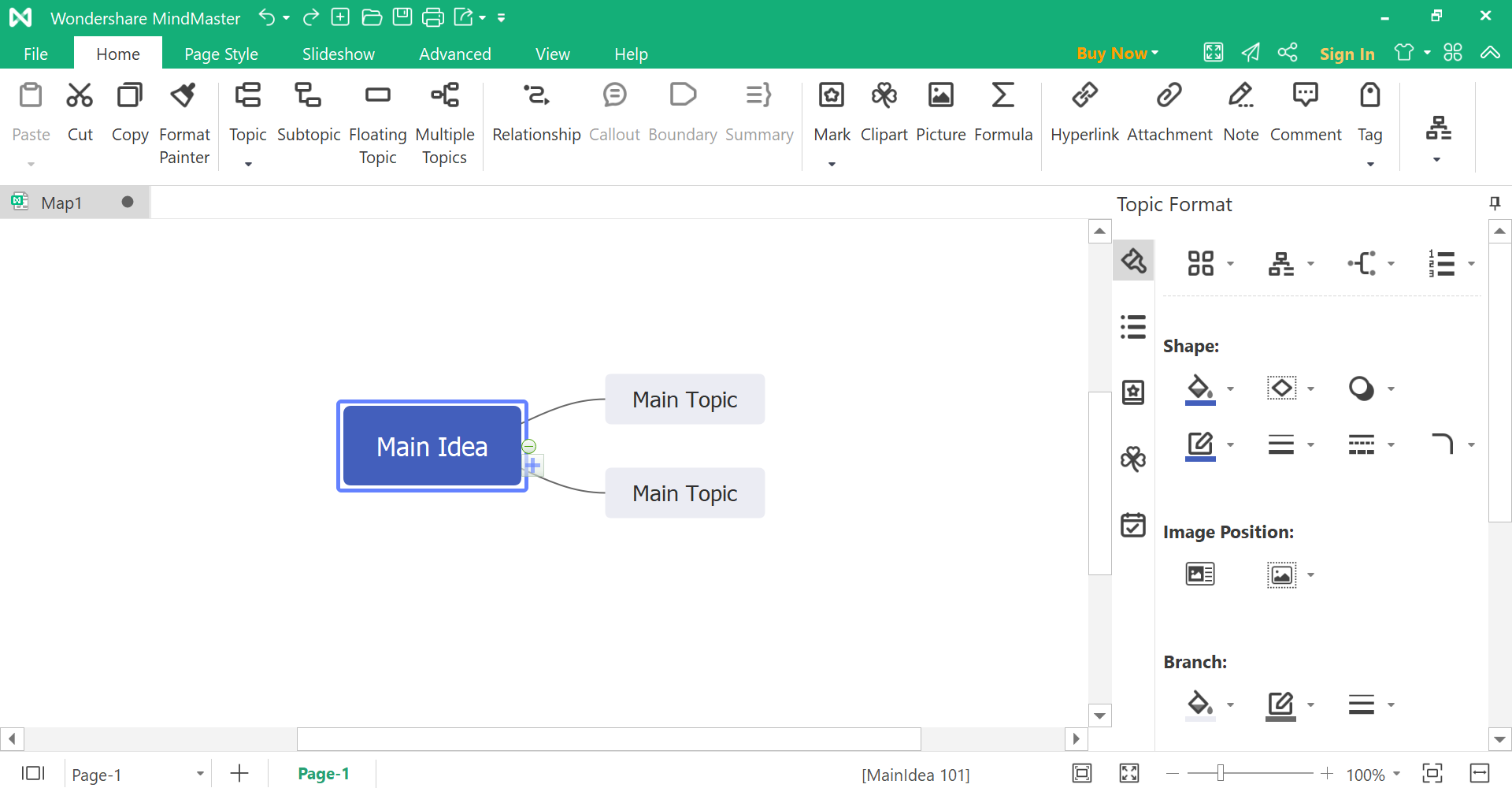The width and height of the screenshot is (1512, 788).
Task: Click the canvas vertical scrollbar down arrow
Action: point(1100,716)
